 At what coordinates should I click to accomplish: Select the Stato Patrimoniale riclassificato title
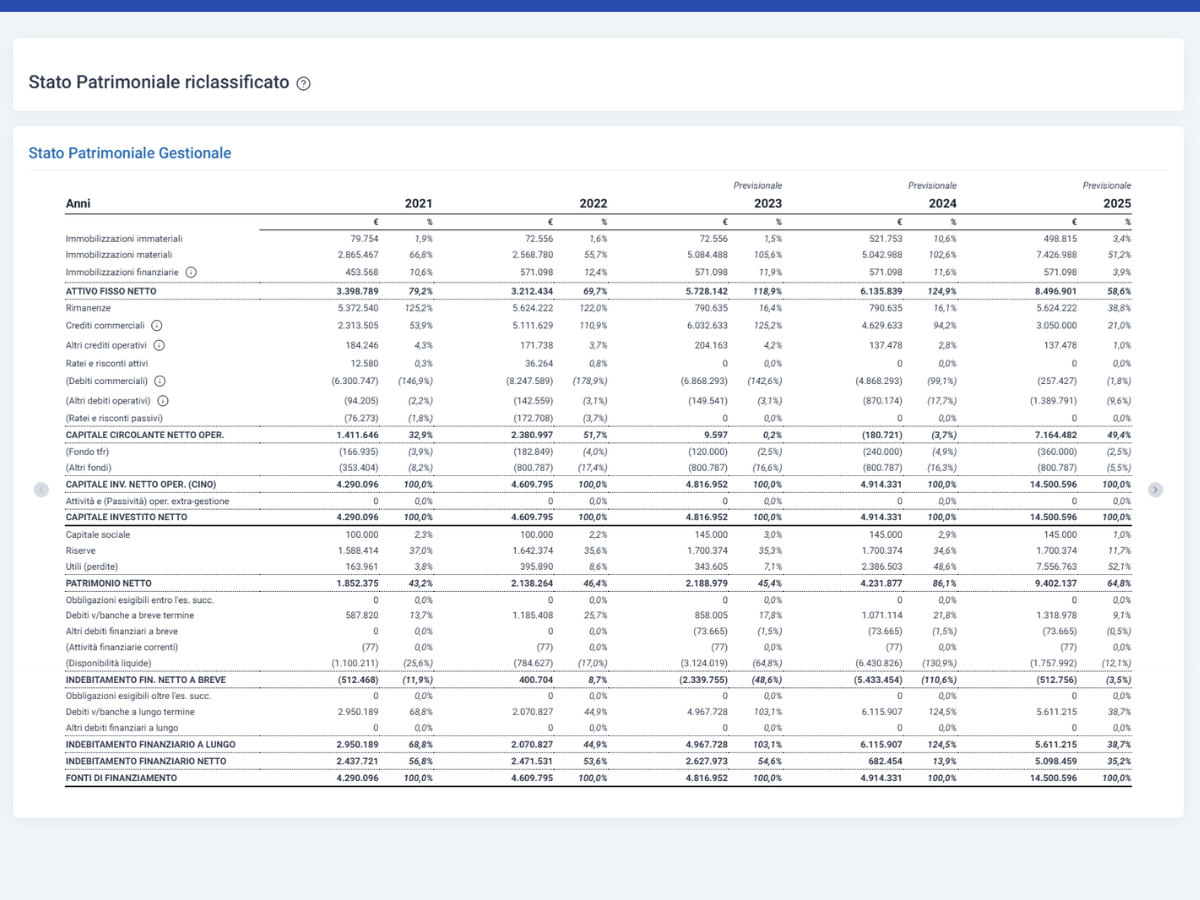(159, 83)
